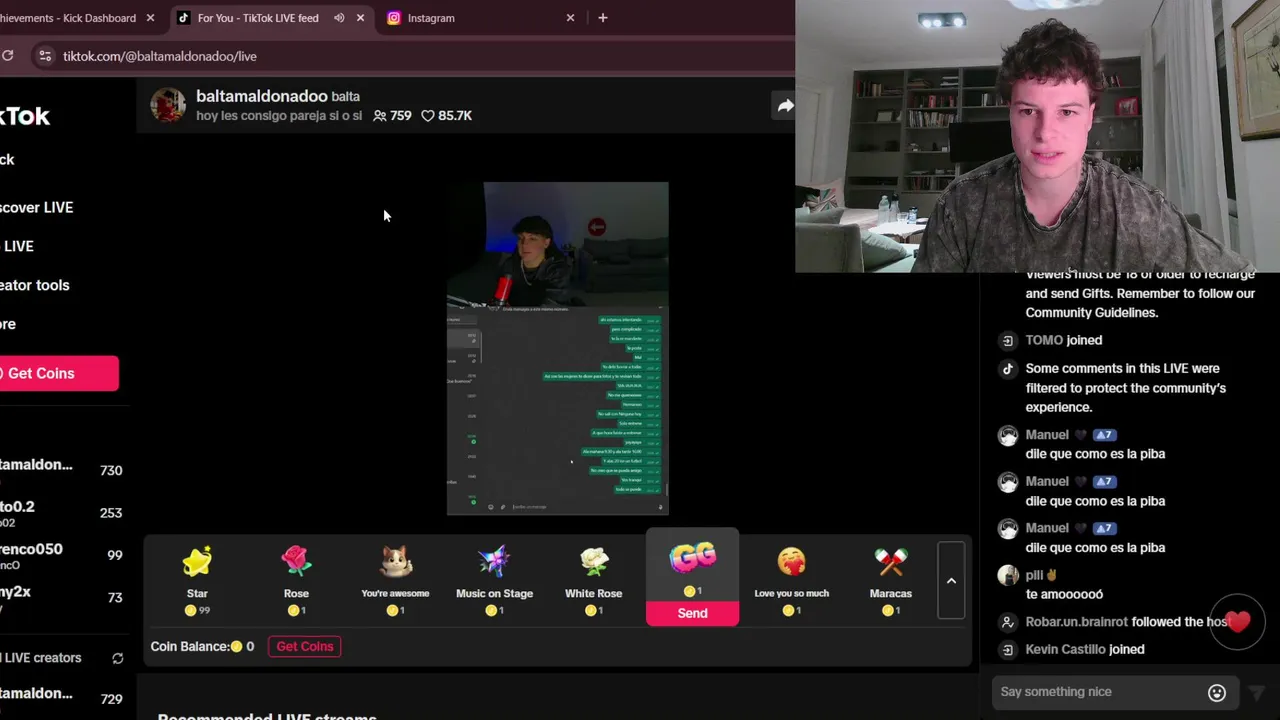
Task: Close the Kick Dashboard tab
Action: [150, 18]
